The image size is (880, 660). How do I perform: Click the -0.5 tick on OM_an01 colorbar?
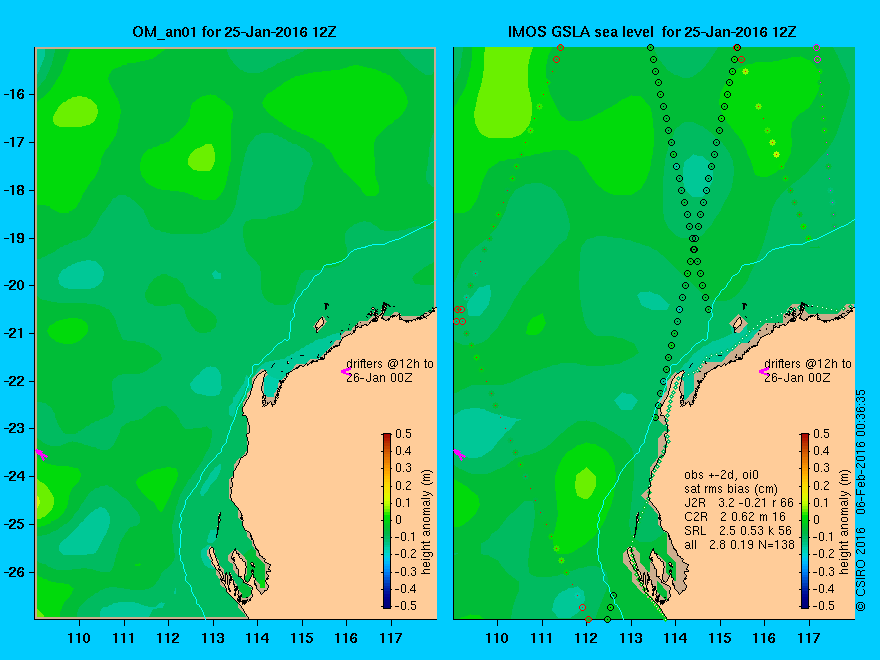tap(406, 606)
